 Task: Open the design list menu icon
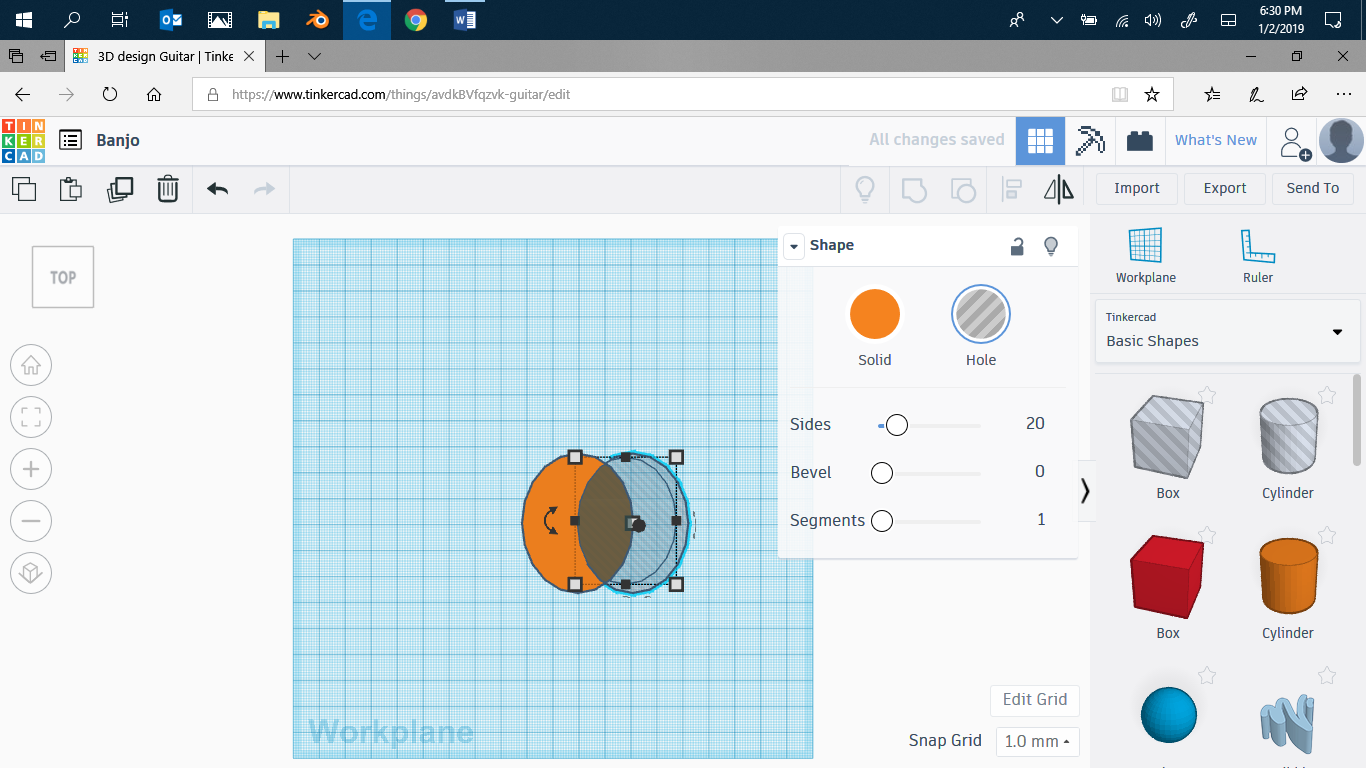point(70,140)
